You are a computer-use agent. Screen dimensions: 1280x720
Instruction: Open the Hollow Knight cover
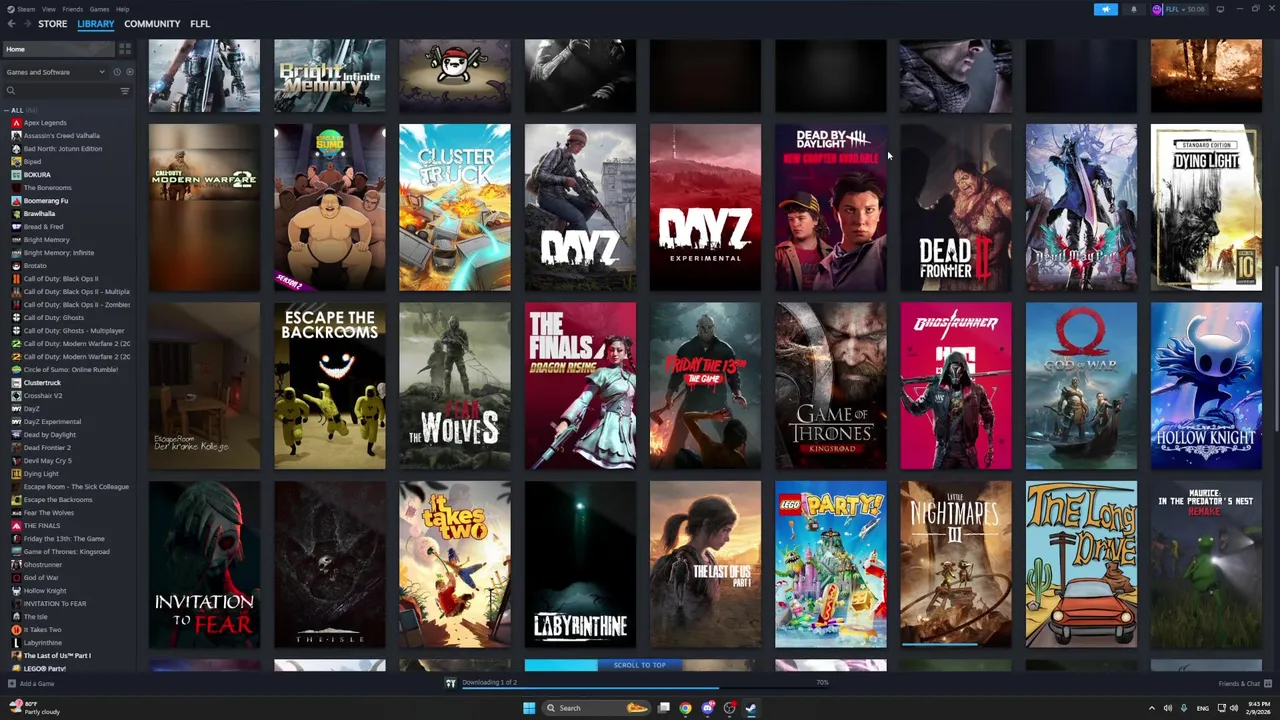point(1206,386)
